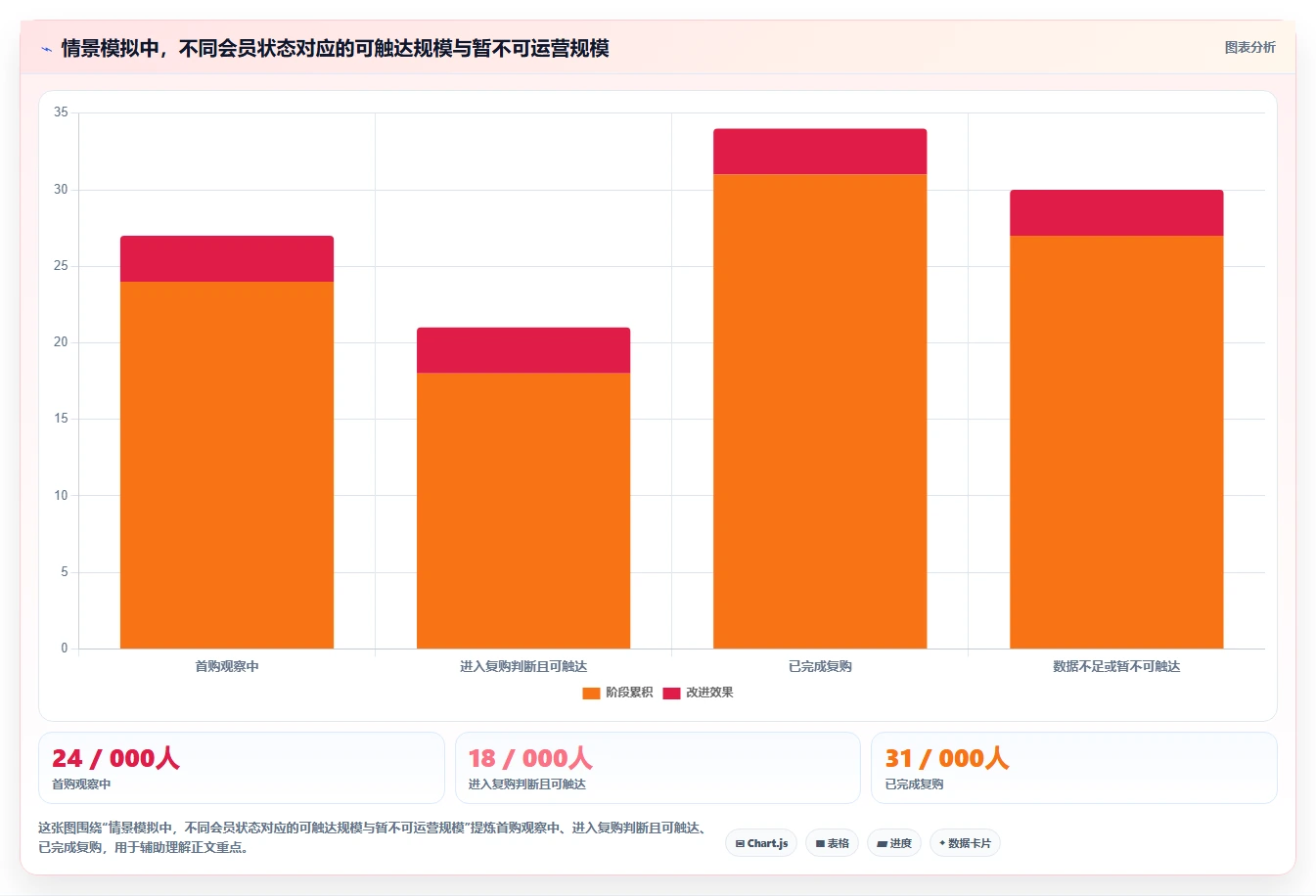The image size is (1316, 896).
Task: Click the 进度 tag chip
Action: click(894, 843)
